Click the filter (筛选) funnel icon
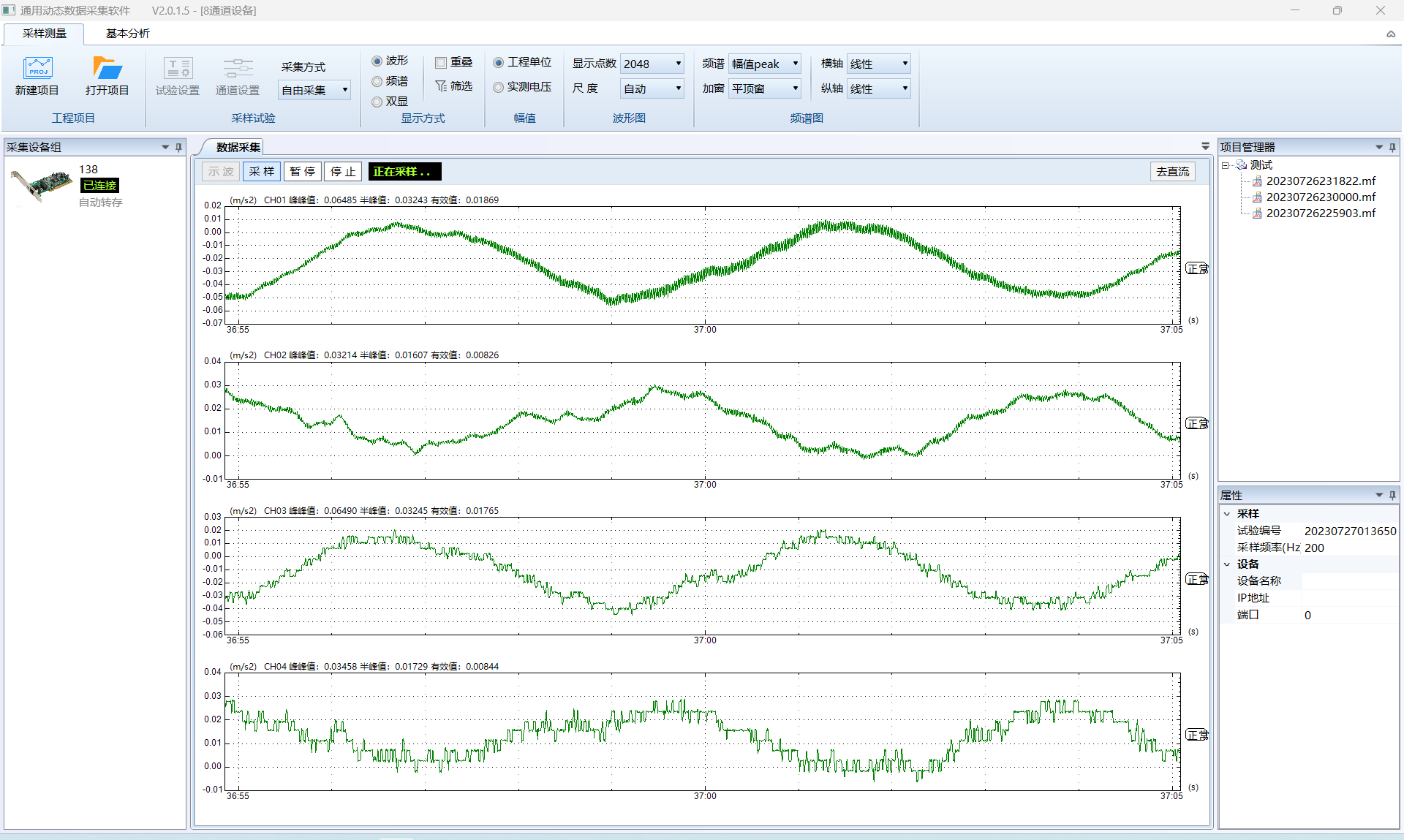 point(441,86)
